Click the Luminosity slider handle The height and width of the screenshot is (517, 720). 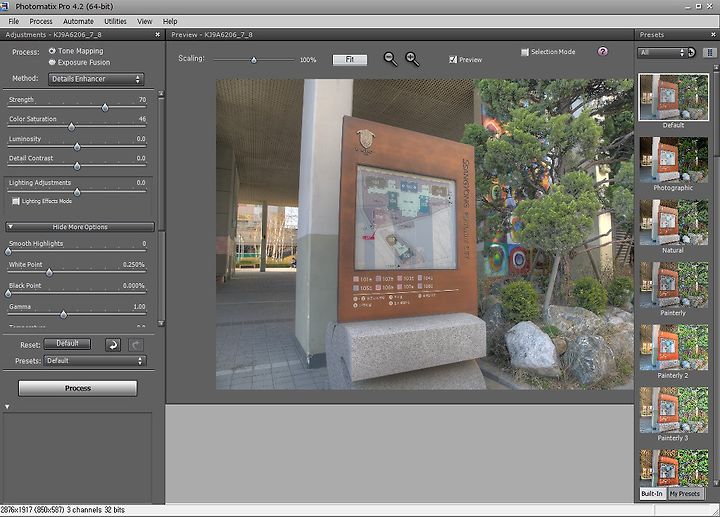pyautogui.click(x=77, y=147)
